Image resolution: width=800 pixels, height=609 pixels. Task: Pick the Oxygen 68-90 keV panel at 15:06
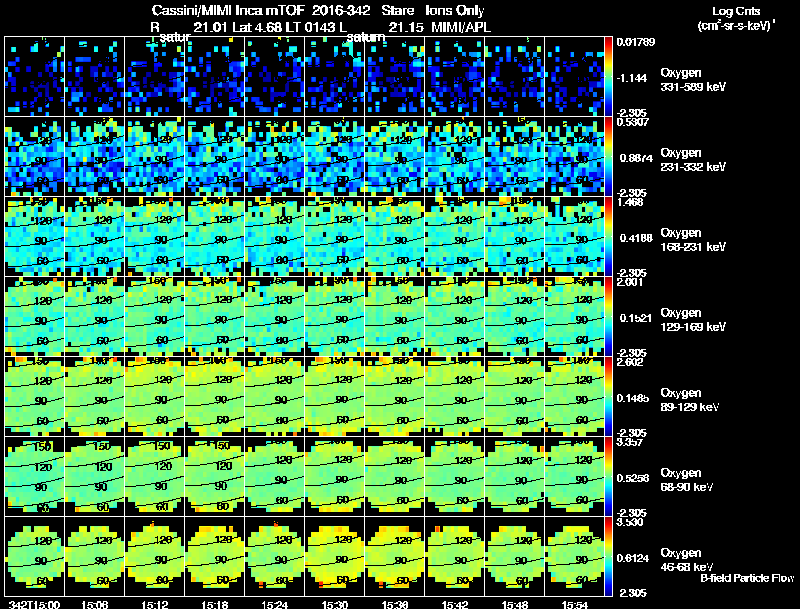coord(94,476)
